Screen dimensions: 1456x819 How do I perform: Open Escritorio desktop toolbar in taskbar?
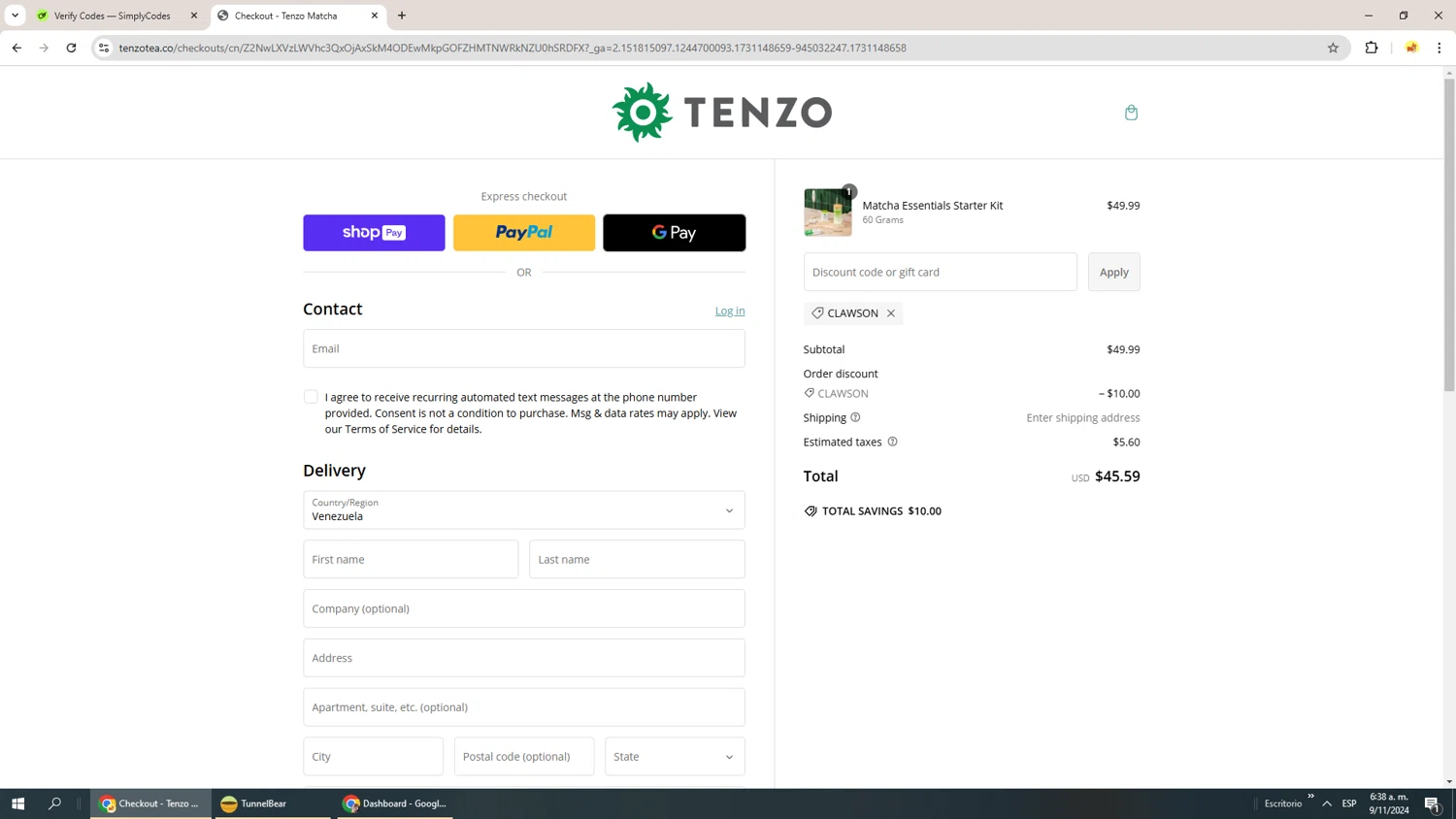pos(1283,803)
